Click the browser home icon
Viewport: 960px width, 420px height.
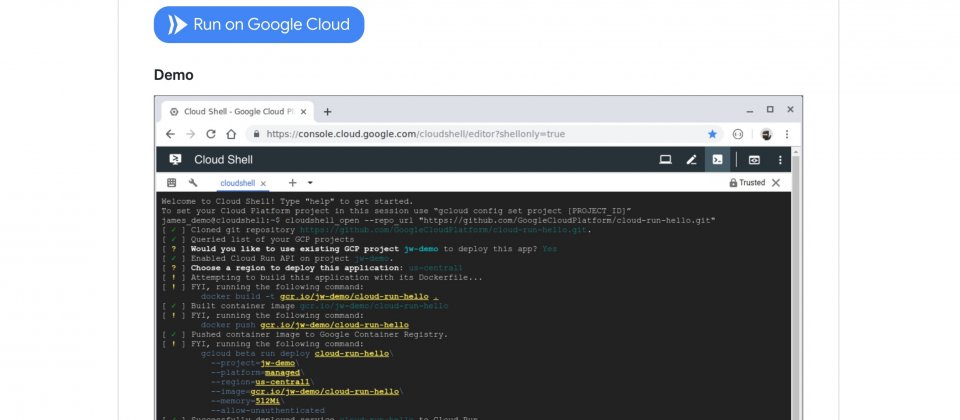tap(231, 134)
